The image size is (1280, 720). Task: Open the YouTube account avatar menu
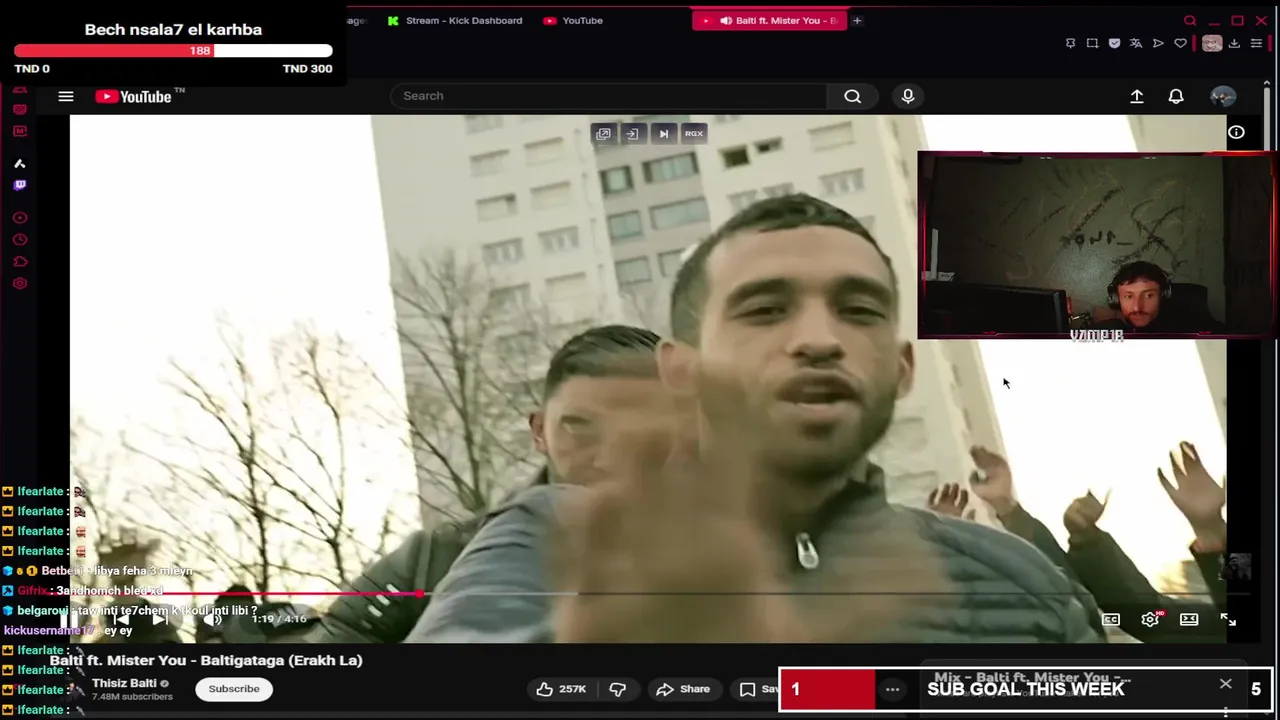coord(1222,96)
